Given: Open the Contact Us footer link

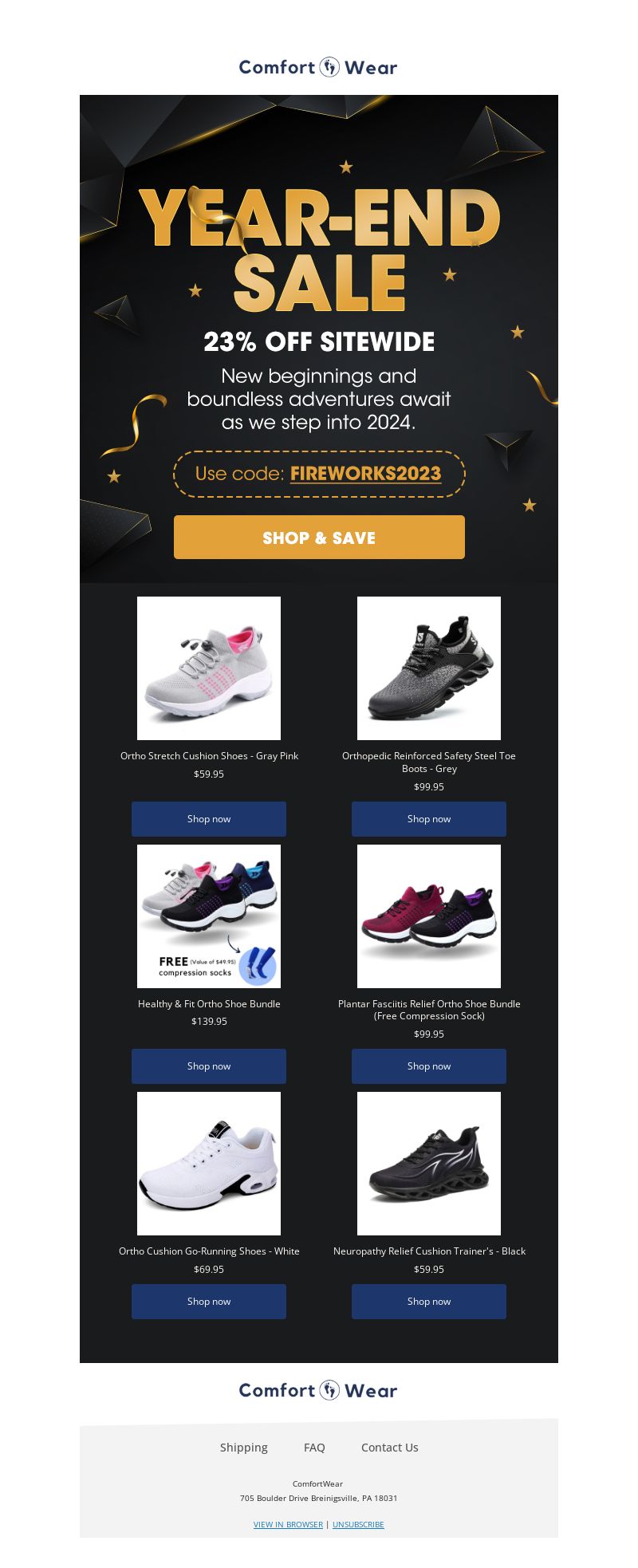Looking at the screenshot, I should (389, 1448).
